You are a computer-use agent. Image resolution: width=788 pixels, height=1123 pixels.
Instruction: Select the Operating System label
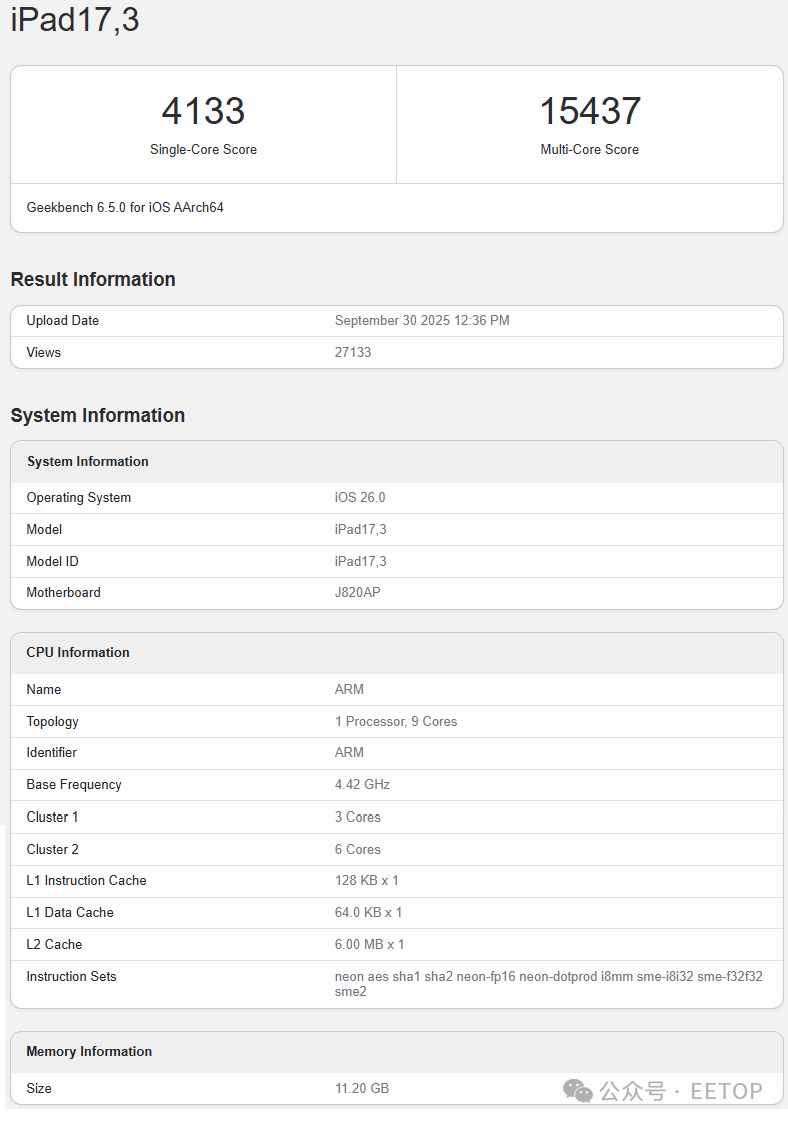(x=79, y=497)
